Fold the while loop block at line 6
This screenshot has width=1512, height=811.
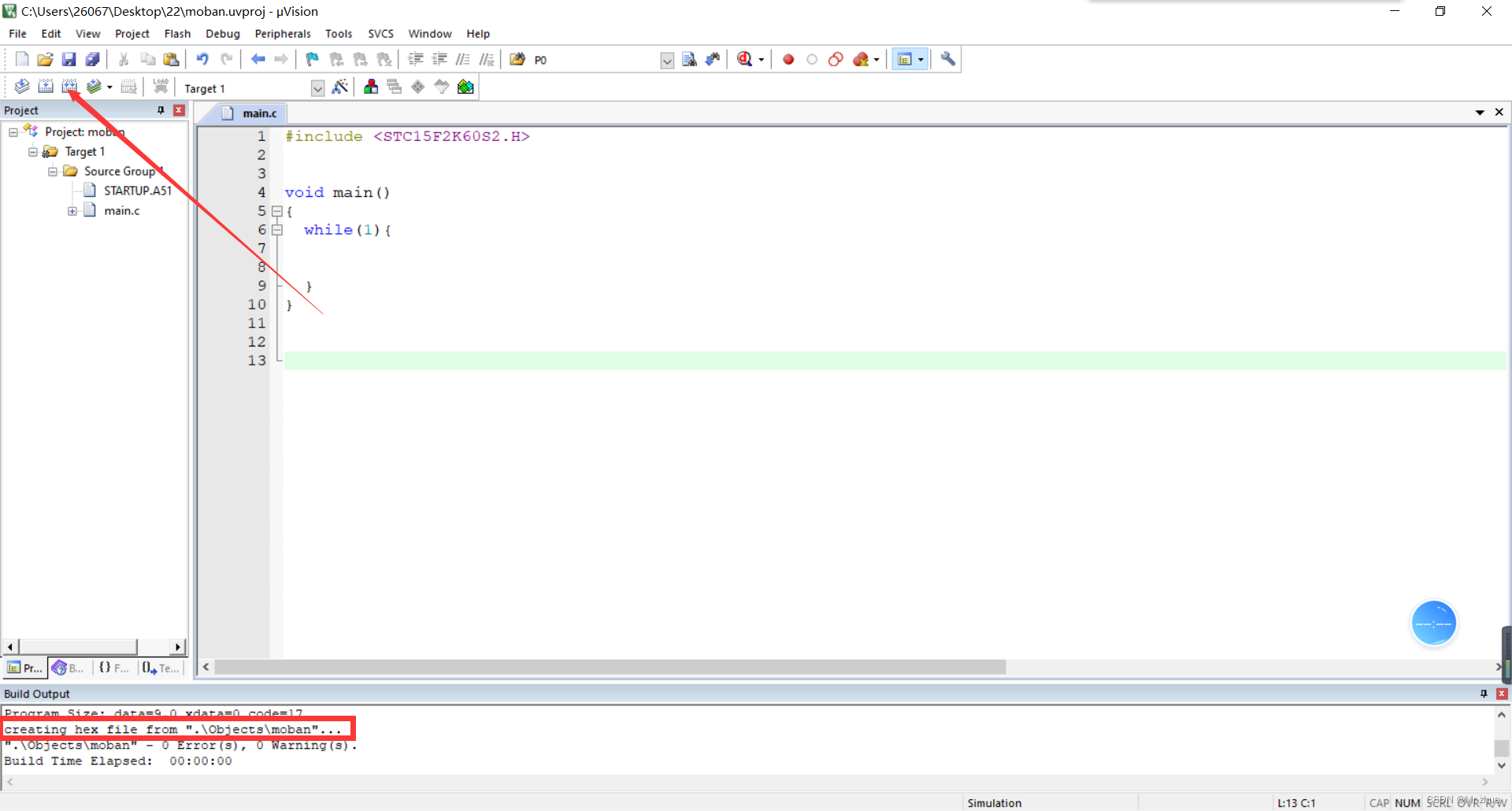pos(277,230)
